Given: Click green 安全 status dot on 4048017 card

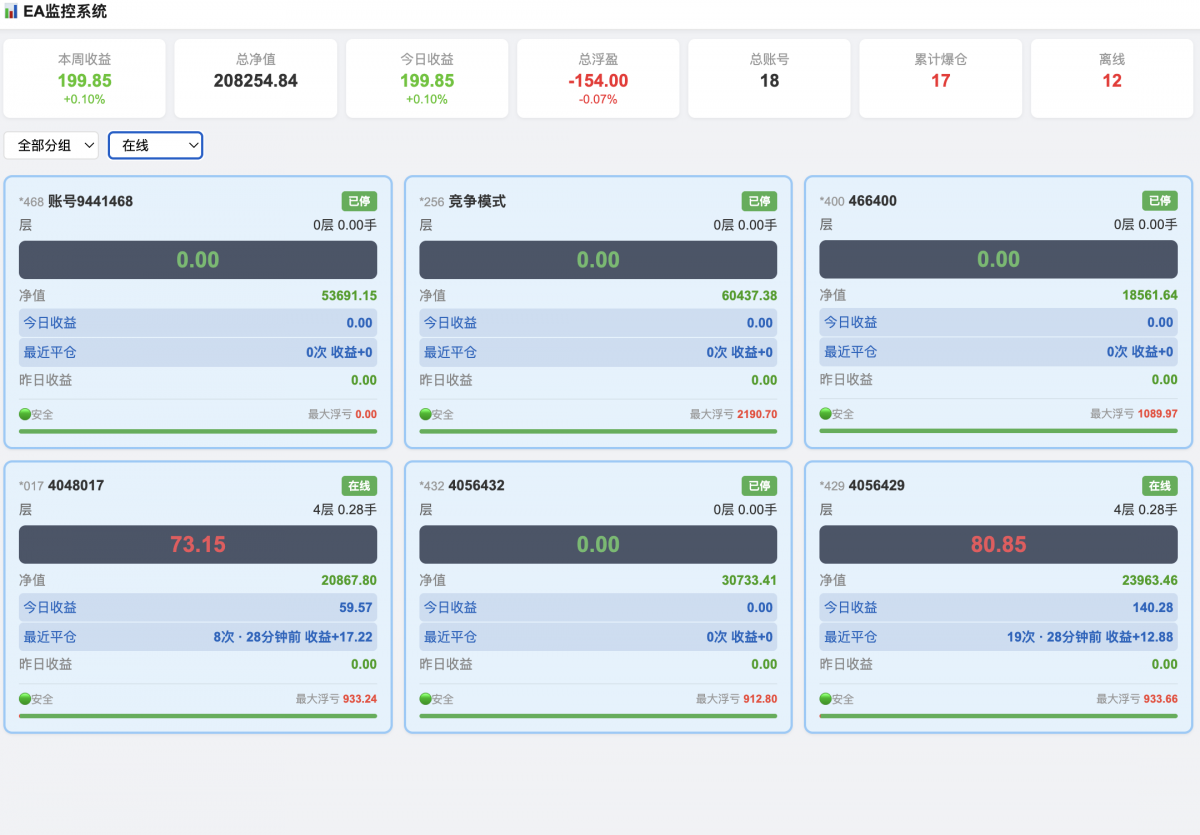Looking at the screenshot, I should point(25,699).
